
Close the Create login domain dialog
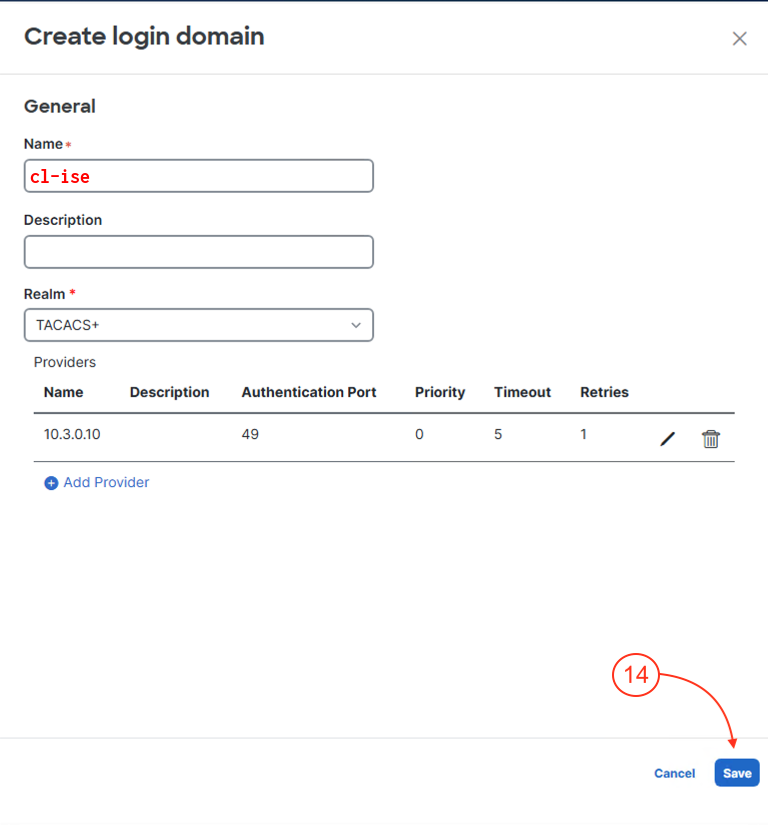[x=739, y=39]
